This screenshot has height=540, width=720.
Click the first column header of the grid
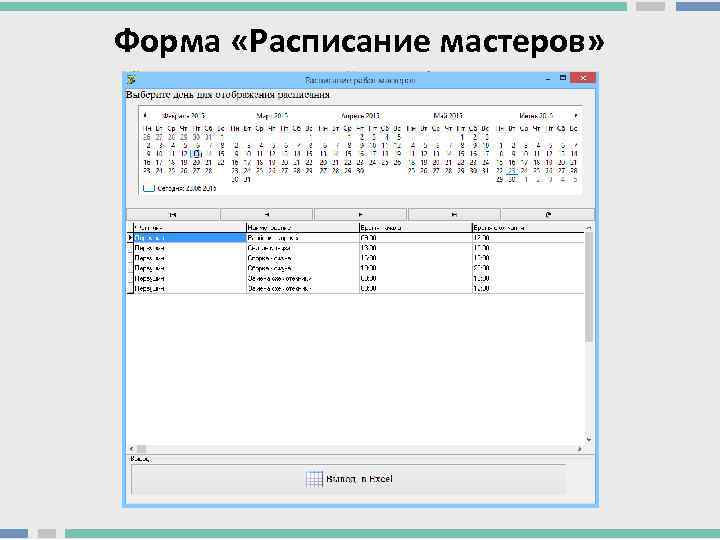coord(190,228)
